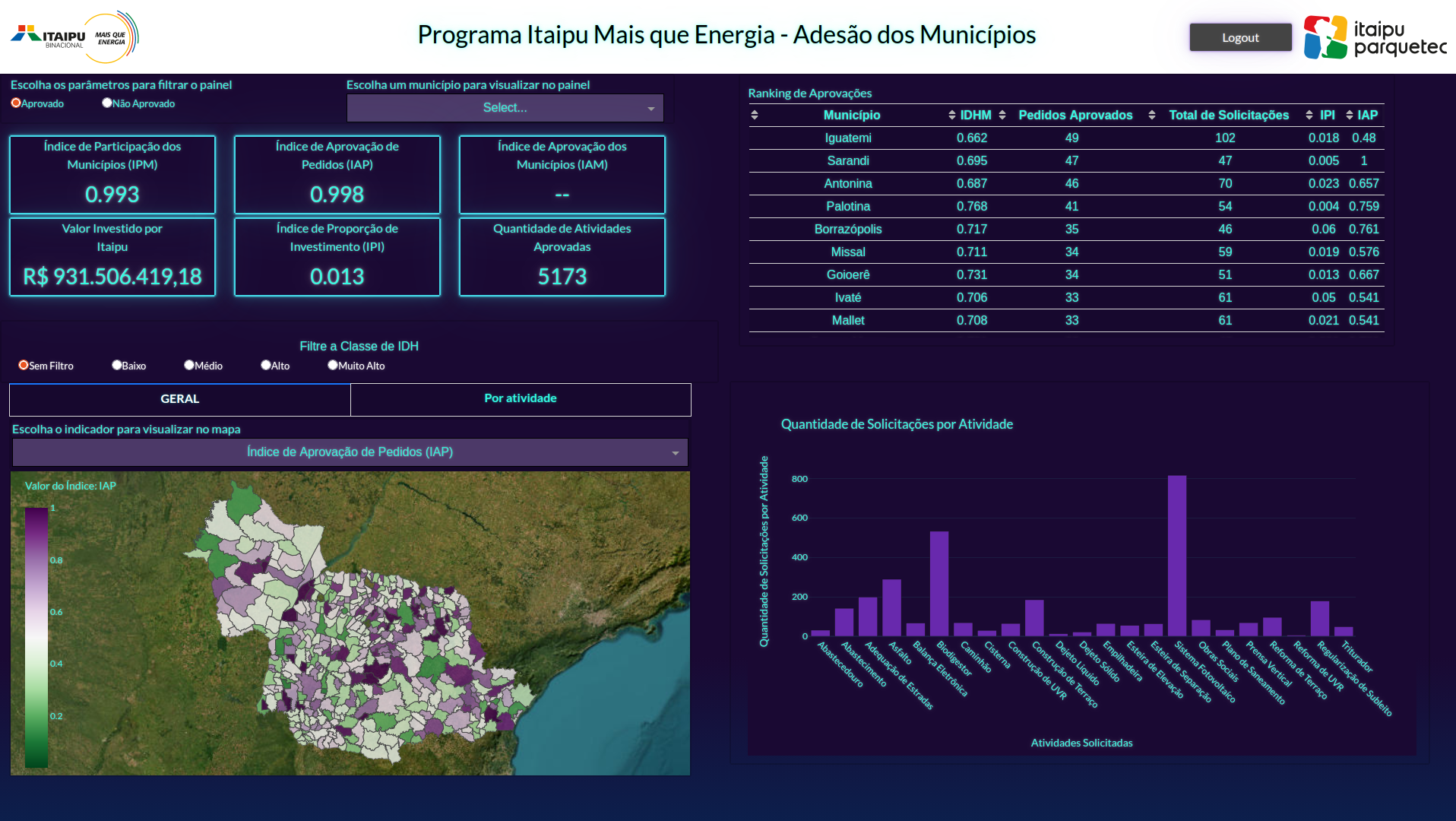Image resolution: width=1456 pixels, height=821 pixels.
Task: Enable the Médio IDH class filter
Action: [x=188, y=365]
